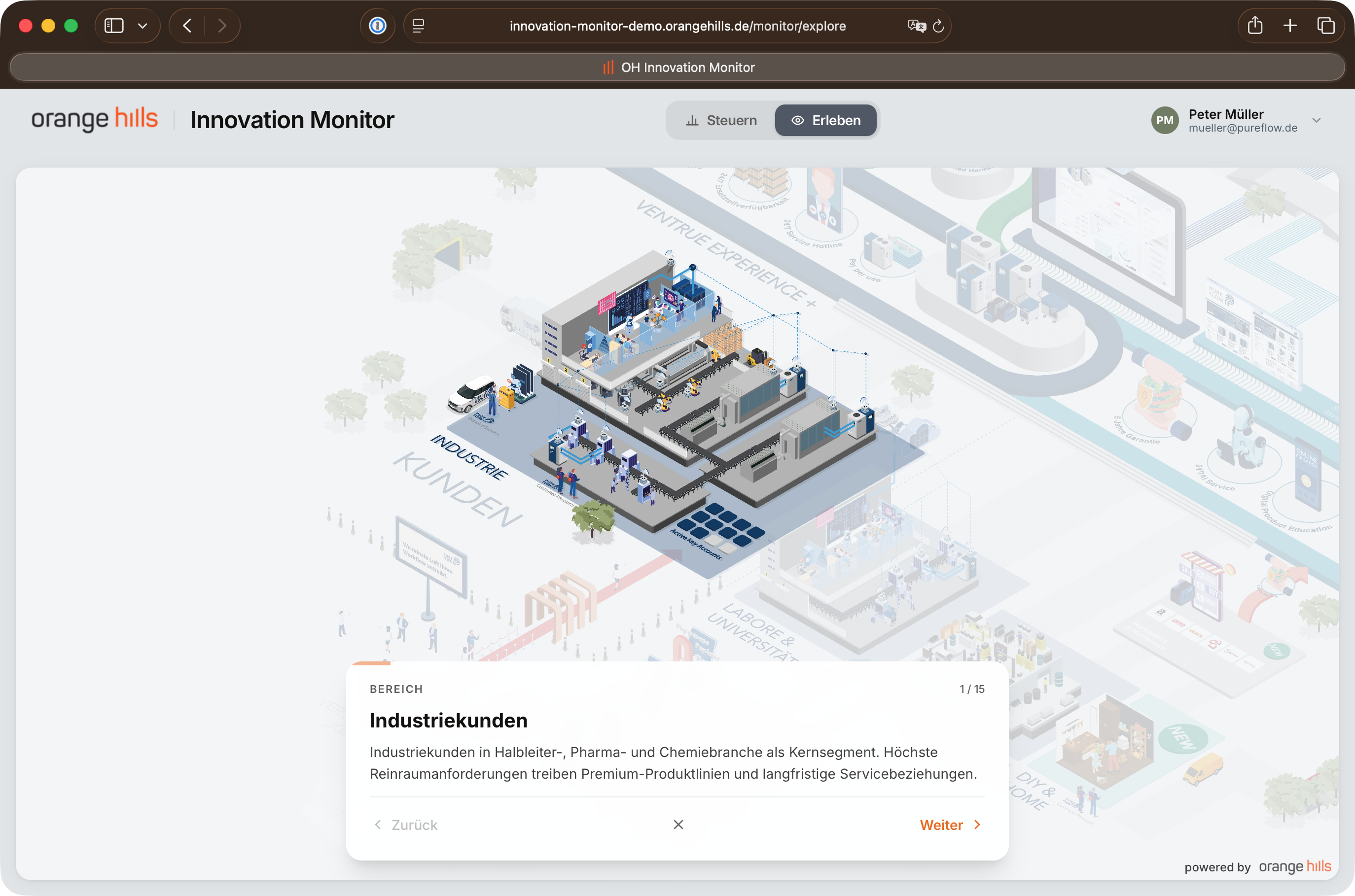Switch to the Steuern view
This screenshot has width=1355, height=896.
tap(721, 120)
